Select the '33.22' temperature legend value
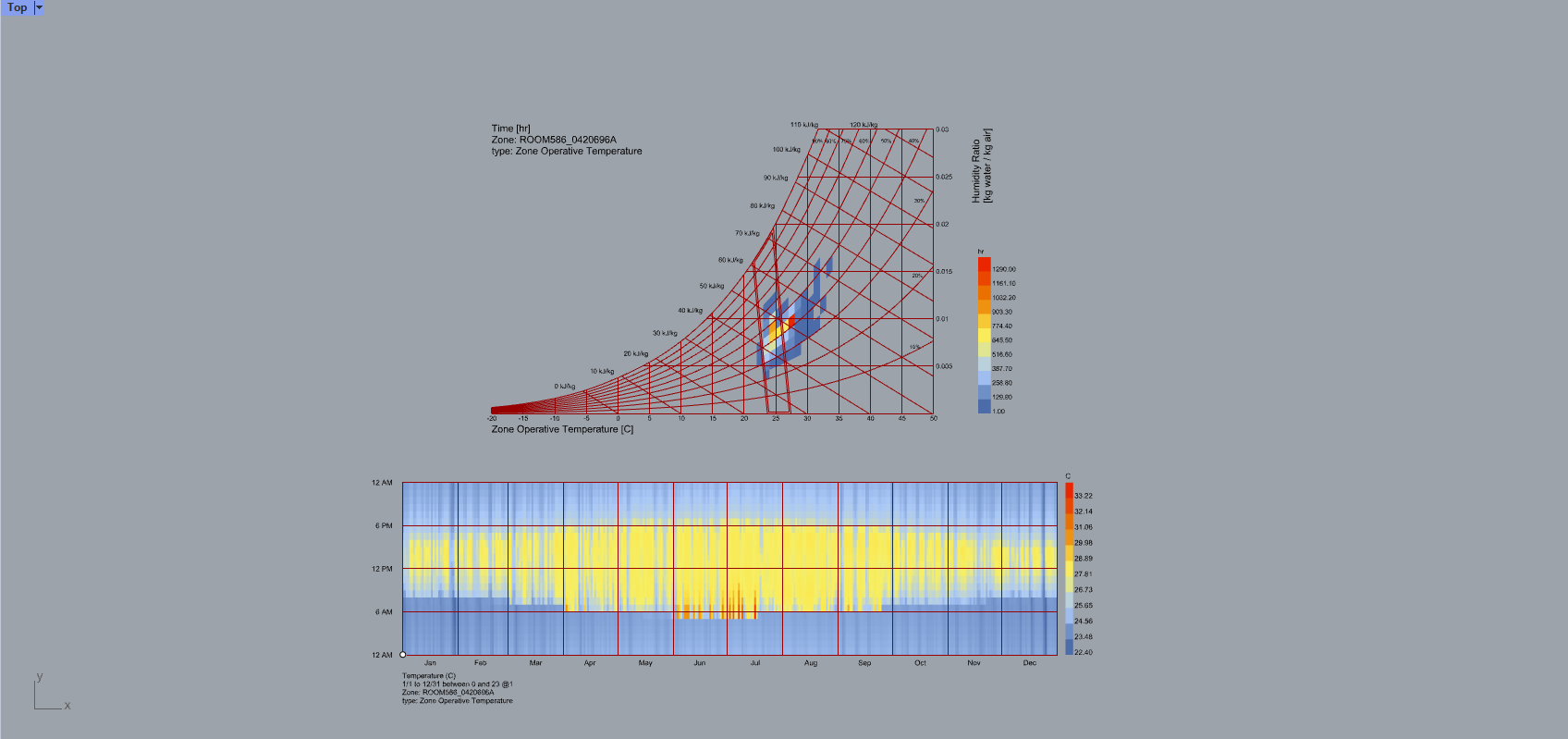1568x739 pixels. point(1084,496)
